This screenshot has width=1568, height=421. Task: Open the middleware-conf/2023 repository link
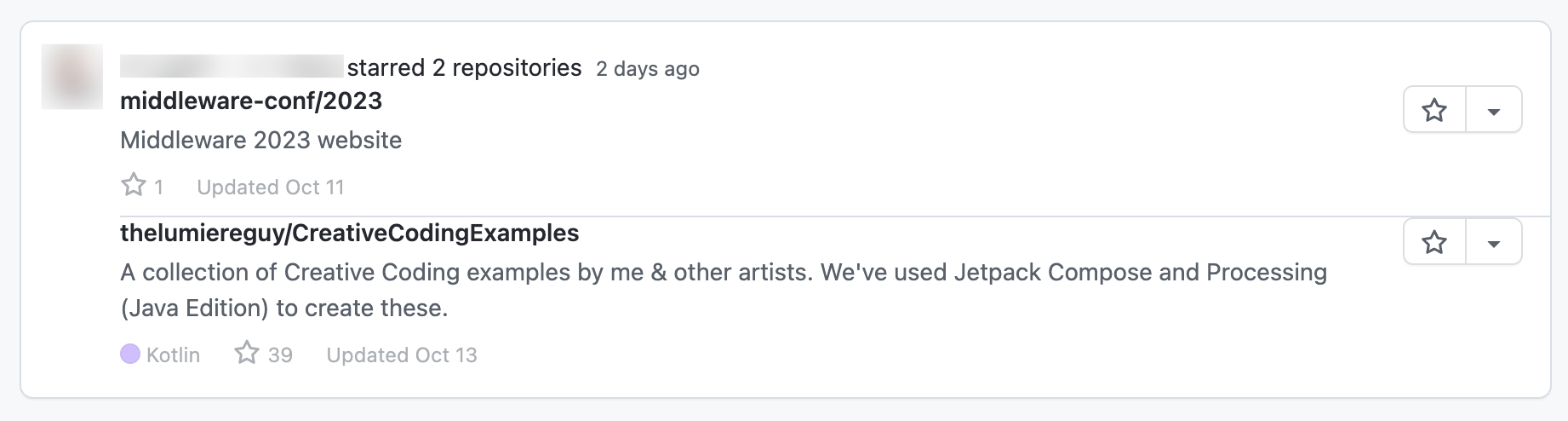pyautogui.click(x=251, y=101)
